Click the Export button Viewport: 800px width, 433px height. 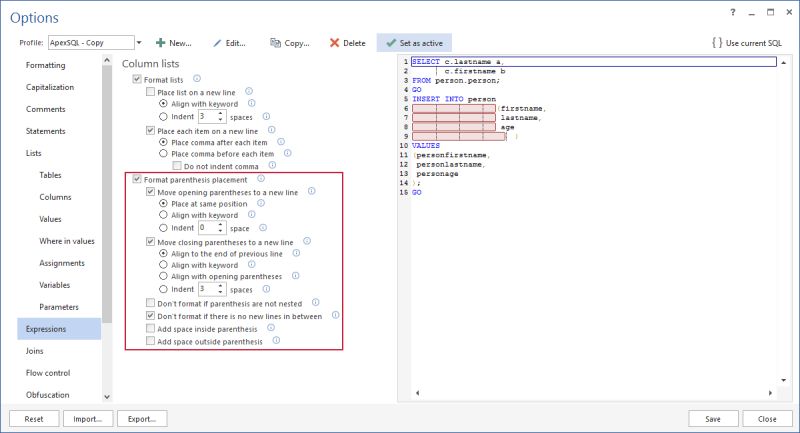pyautogui.click(x=142, y=419)
